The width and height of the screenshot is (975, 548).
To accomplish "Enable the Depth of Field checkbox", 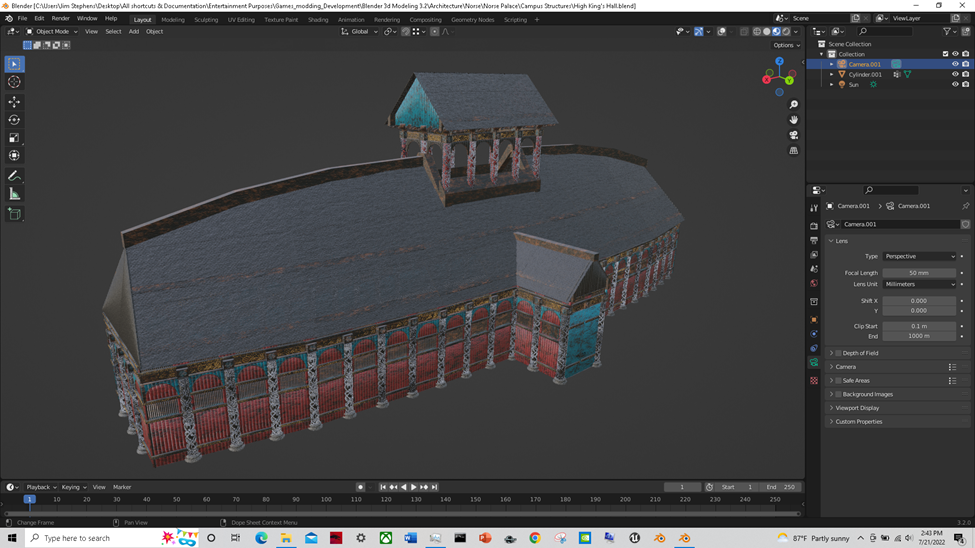I will 838,353.
